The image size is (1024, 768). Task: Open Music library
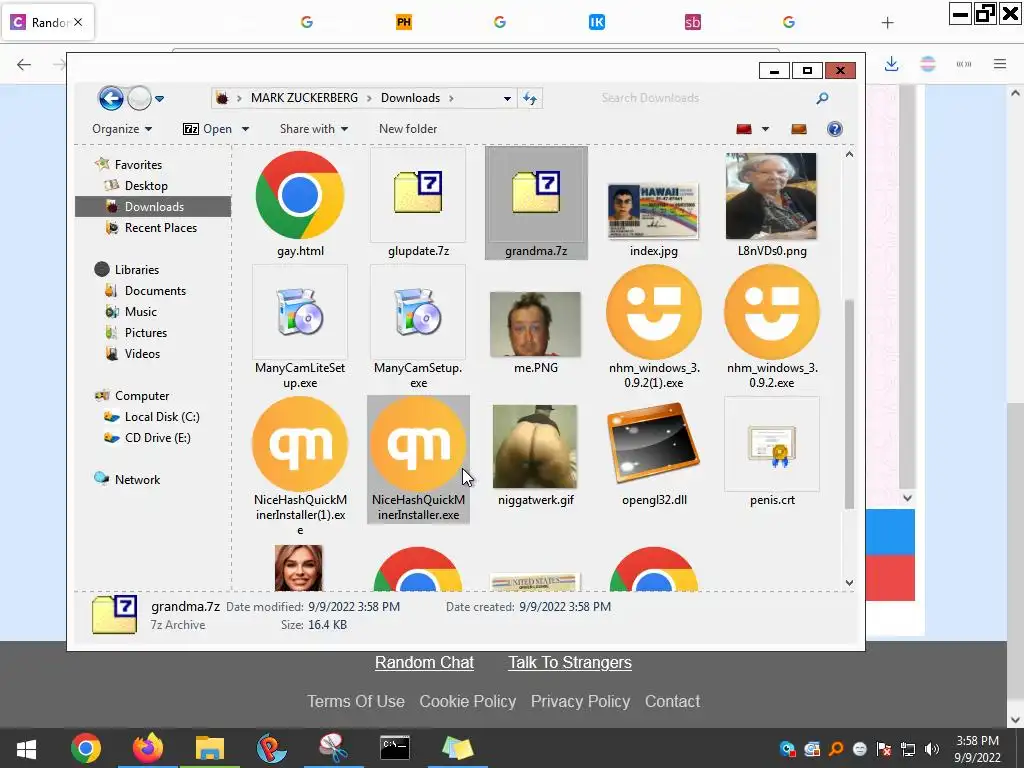point(140,312)
